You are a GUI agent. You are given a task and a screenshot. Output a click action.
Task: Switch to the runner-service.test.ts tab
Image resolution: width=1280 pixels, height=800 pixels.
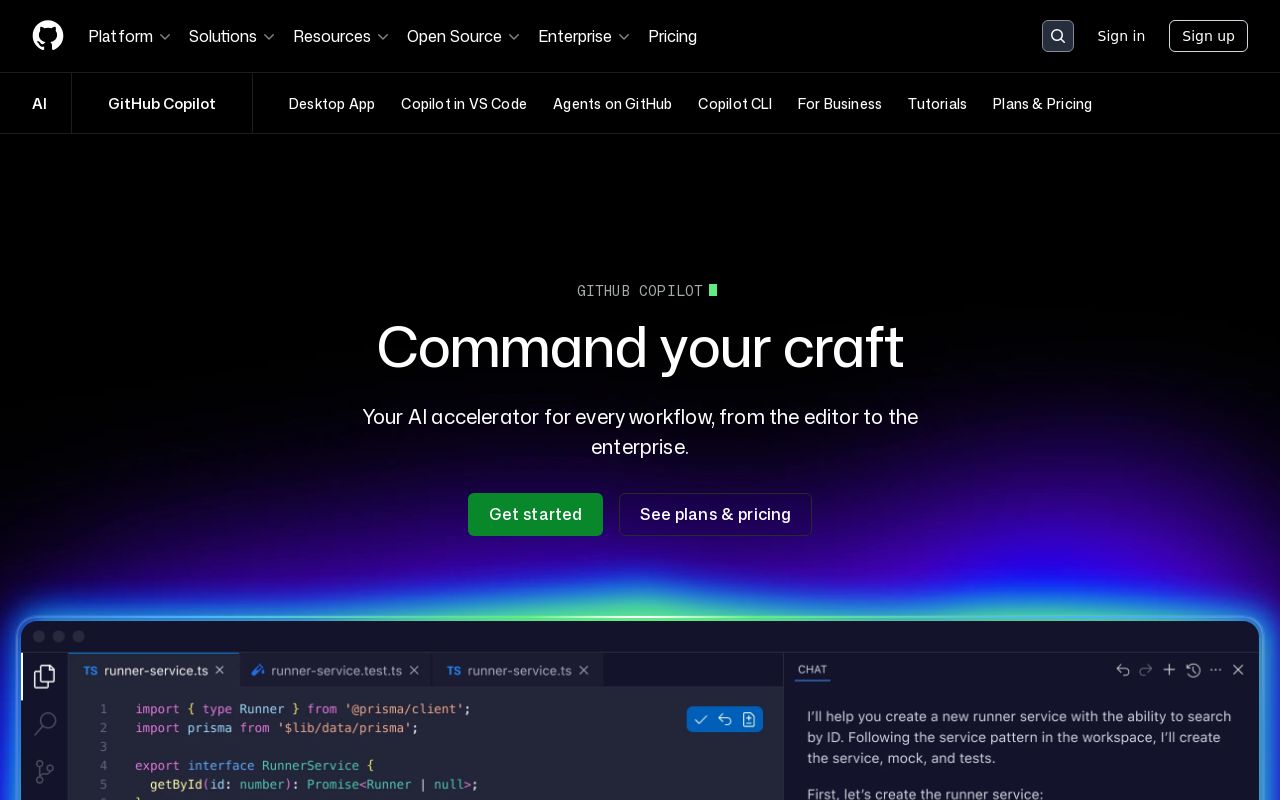336,670
